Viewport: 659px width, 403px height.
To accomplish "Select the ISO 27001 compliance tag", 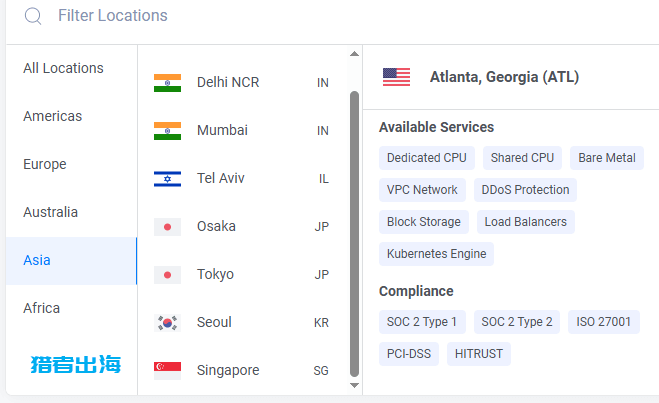I will 604,322.
